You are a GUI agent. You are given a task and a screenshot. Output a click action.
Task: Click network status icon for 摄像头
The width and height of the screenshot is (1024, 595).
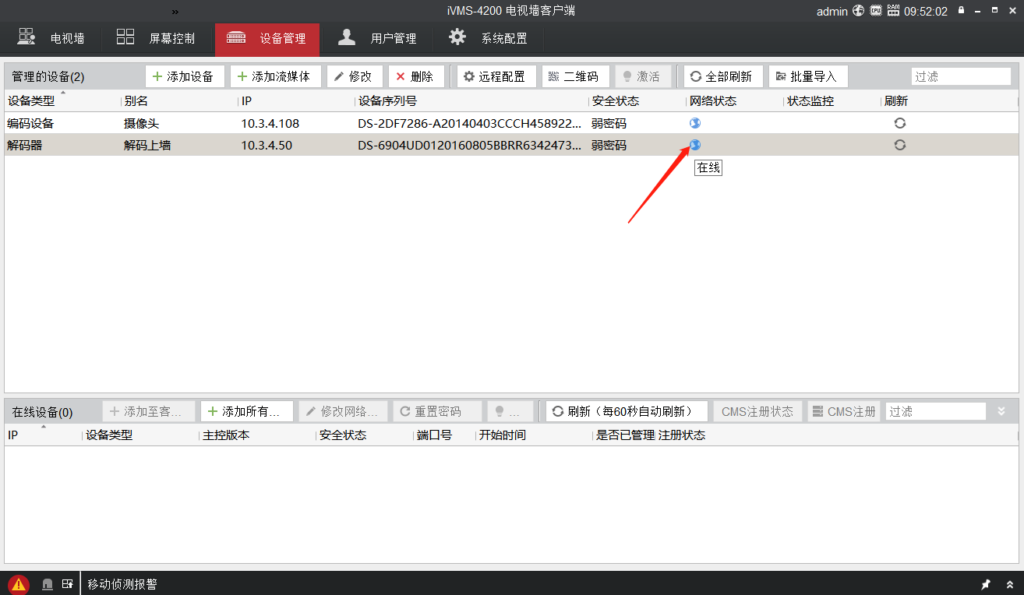[695, 123]
